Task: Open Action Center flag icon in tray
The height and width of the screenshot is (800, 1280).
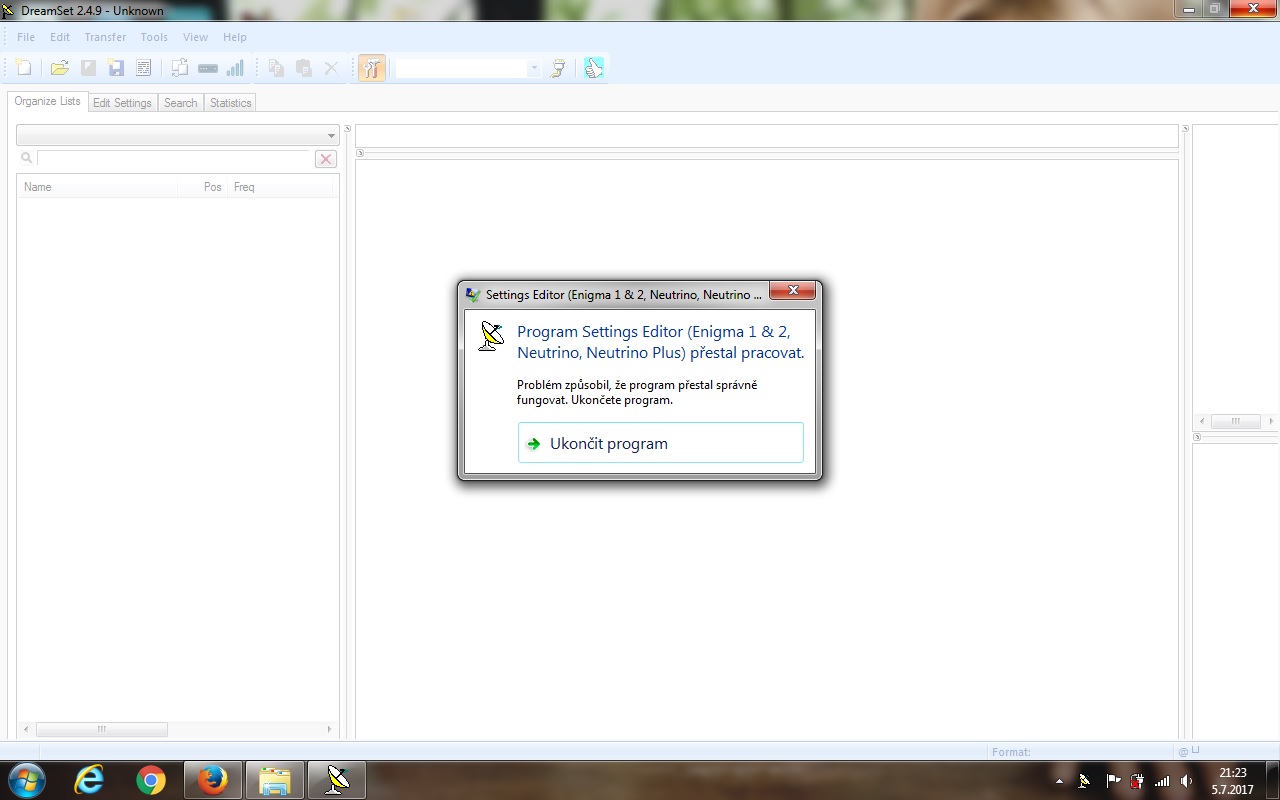Action: pyautogui.click(x=1112, y=781)
